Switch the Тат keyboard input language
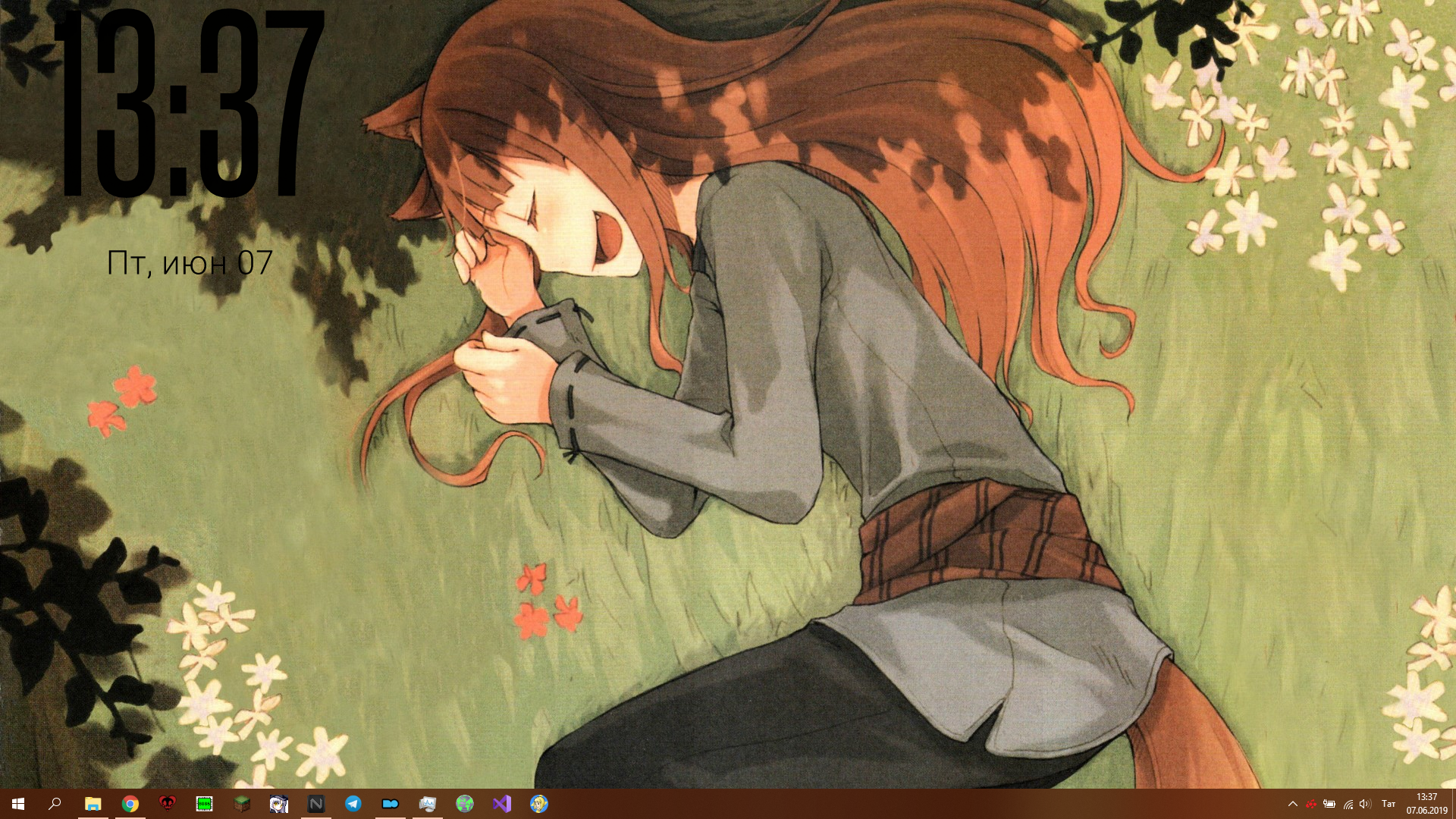Screen dimensions: 1456x819 coord(1389,804)
